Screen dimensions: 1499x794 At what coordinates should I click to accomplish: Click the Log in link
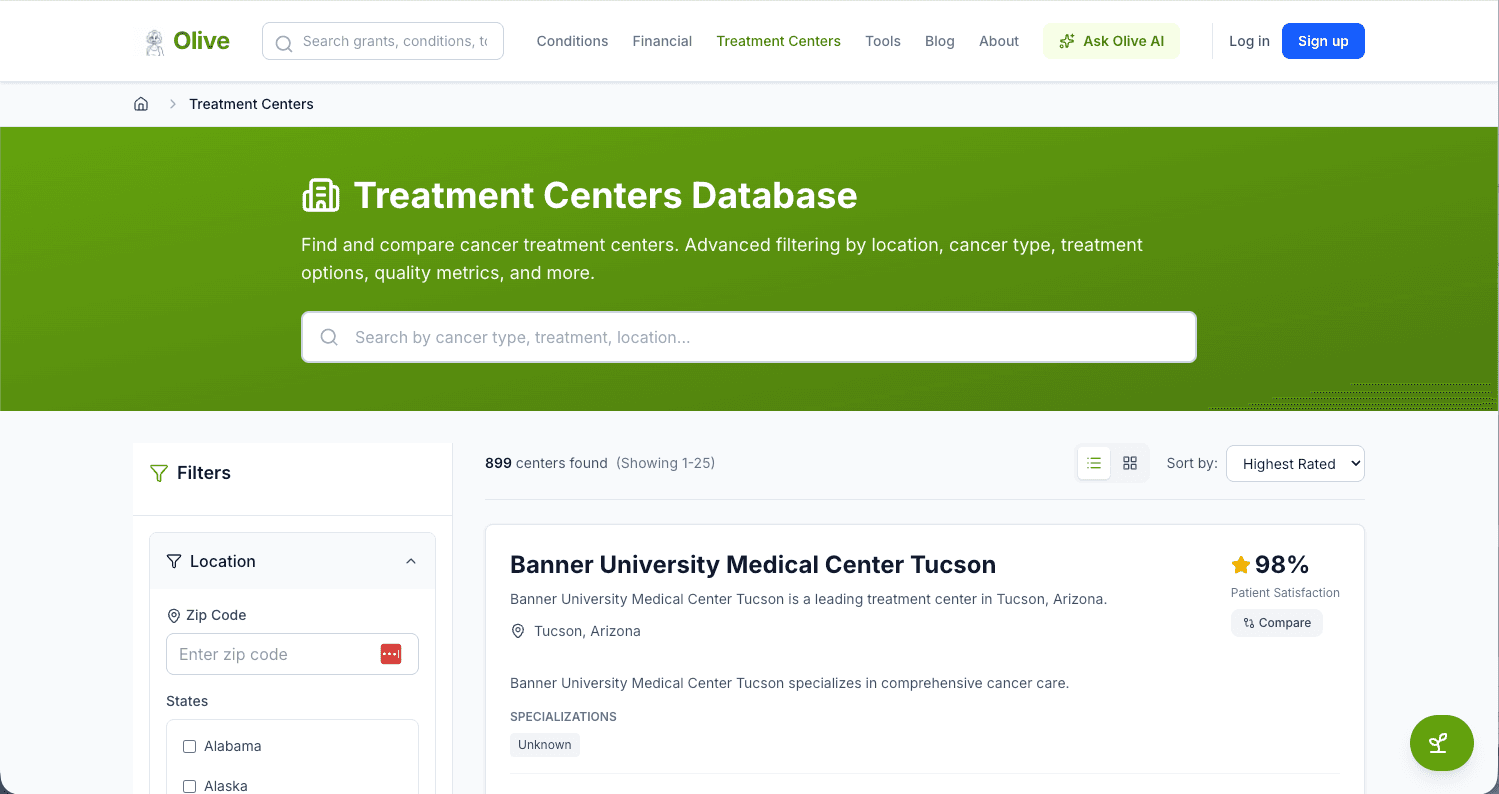click(1249, 41)
